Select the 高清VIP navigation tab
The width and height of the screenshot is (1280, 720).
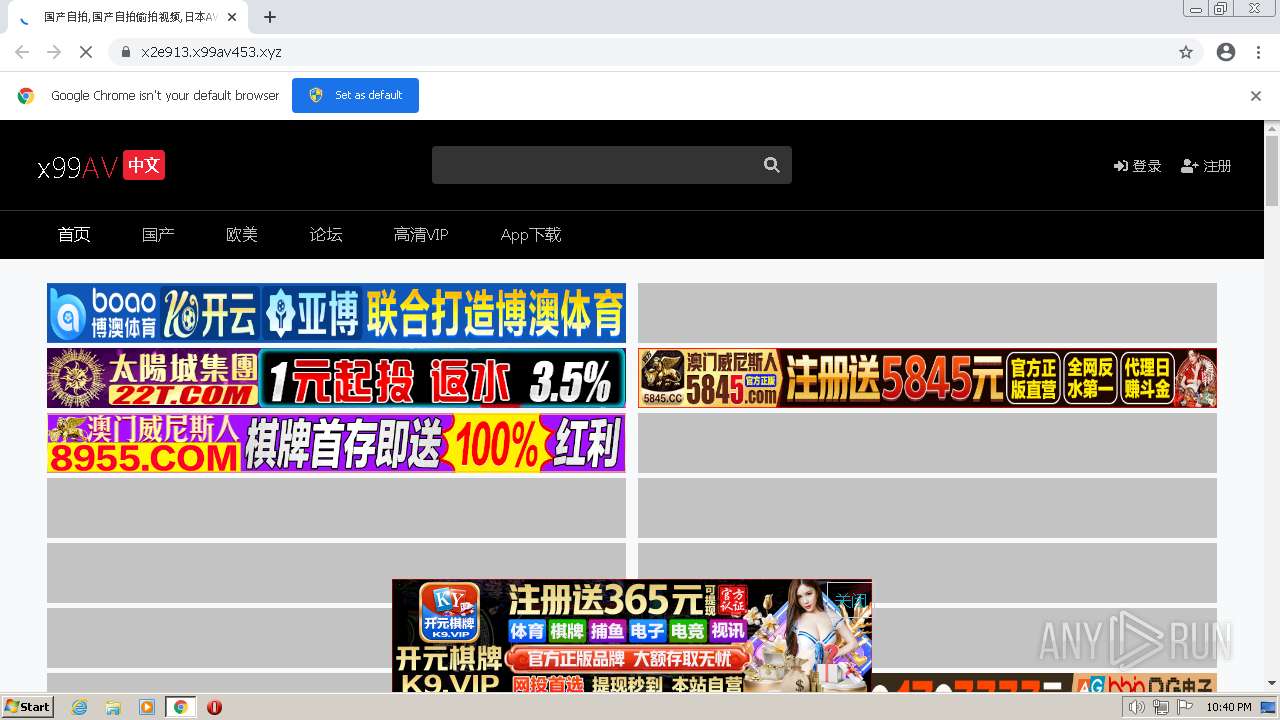(x=421, y=235)
